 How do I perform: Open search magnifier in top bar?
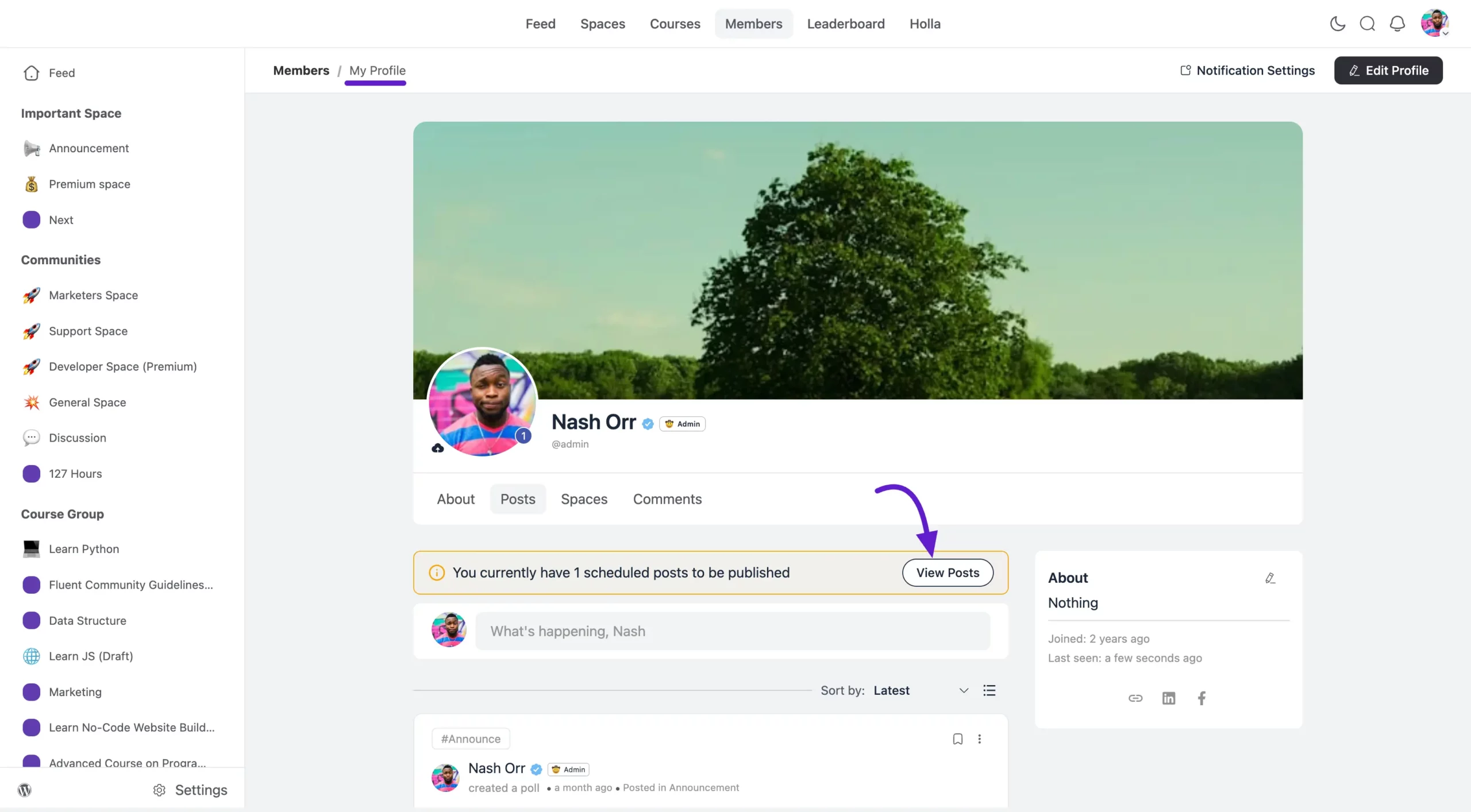(x=1367, y=24)
